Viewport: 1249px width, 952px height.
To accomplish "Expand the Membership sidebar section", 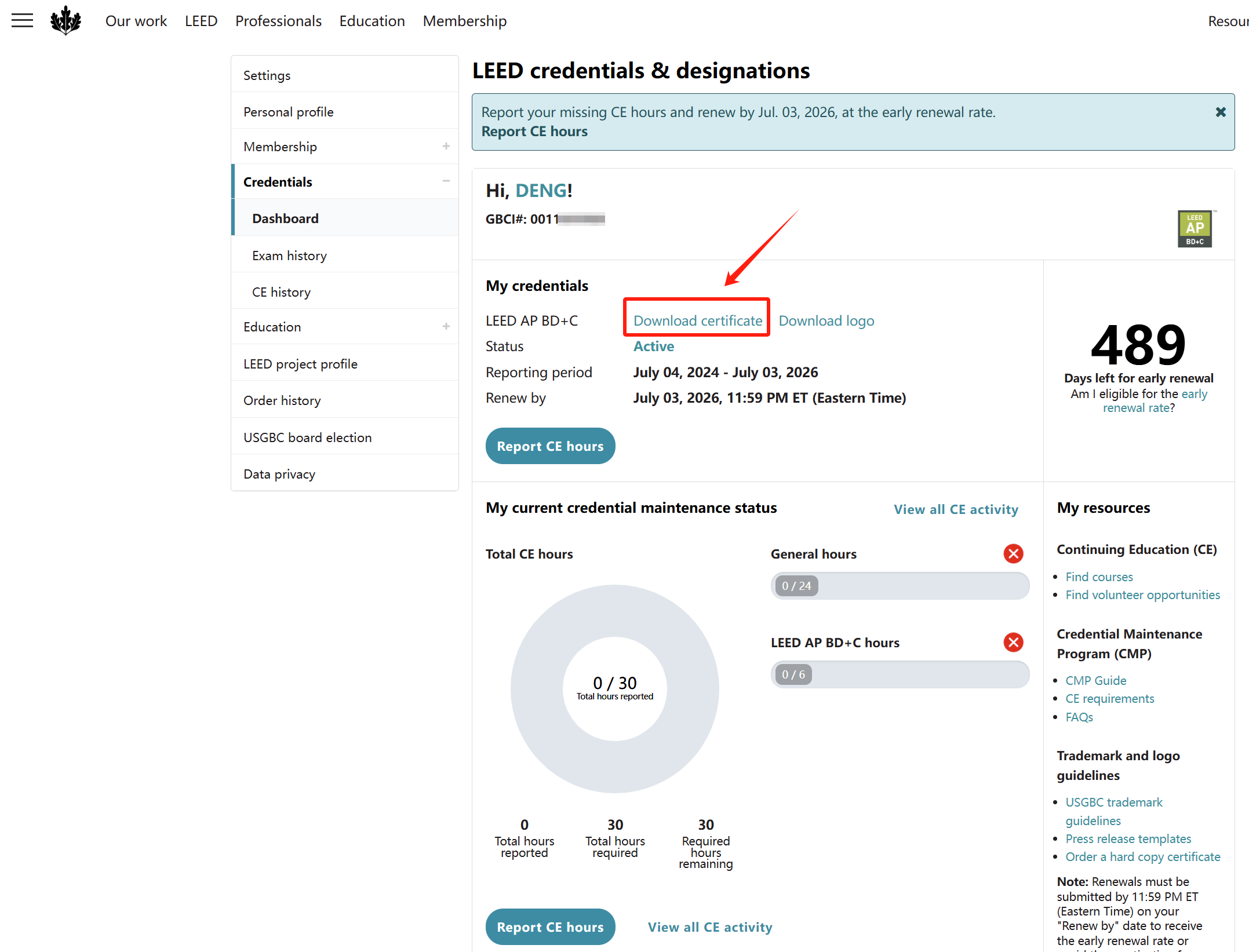I will [446, 147].
